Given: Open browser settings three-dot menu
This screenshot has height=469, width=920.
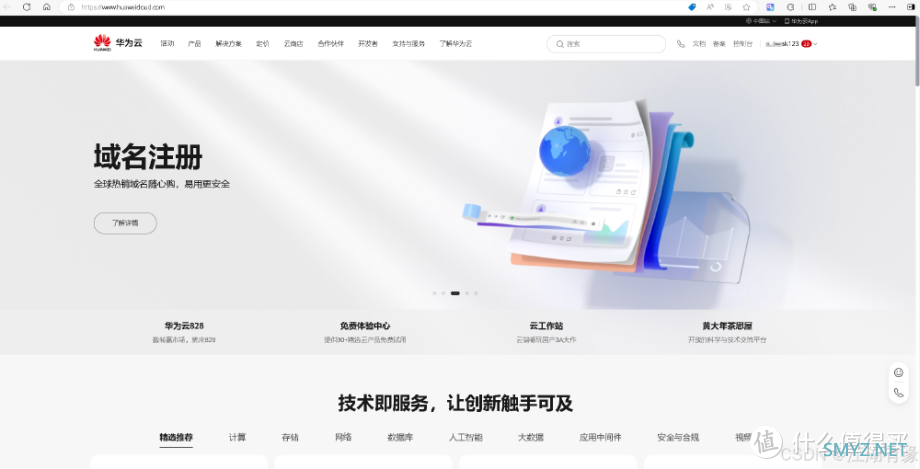Looking at the screenshot, I should pos(892,7).
